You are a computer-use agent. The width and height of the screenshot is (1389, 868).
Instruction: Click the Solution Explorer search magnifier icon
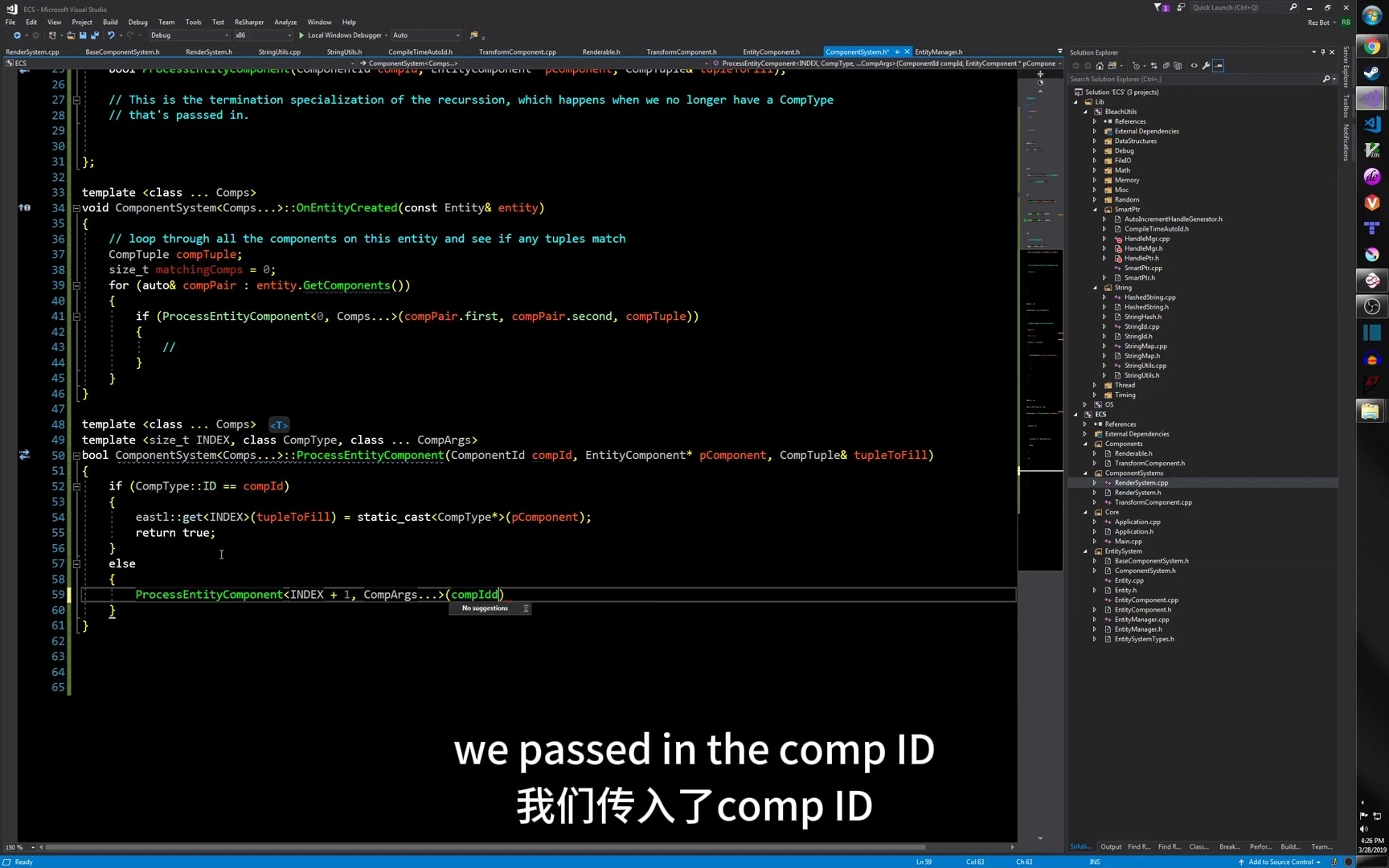tap(1326, 79)
